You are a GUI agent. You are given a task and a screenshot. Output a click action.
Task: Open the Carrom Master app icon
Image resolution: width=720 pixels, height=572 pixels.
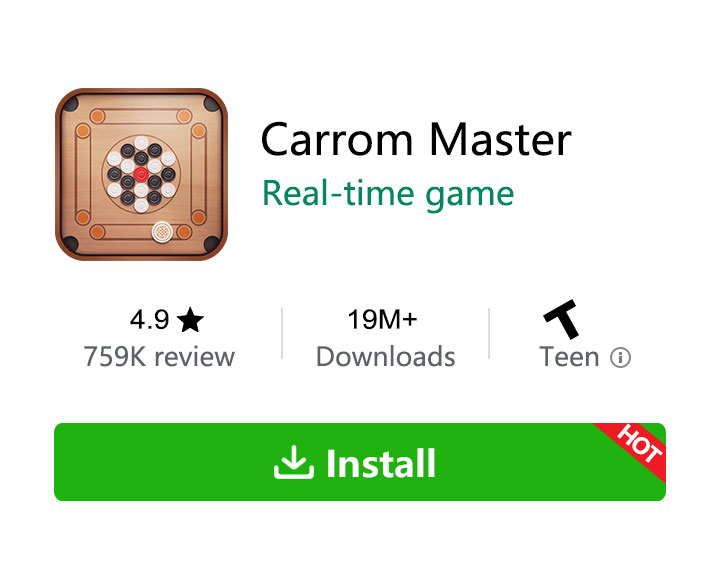point(141,174)
